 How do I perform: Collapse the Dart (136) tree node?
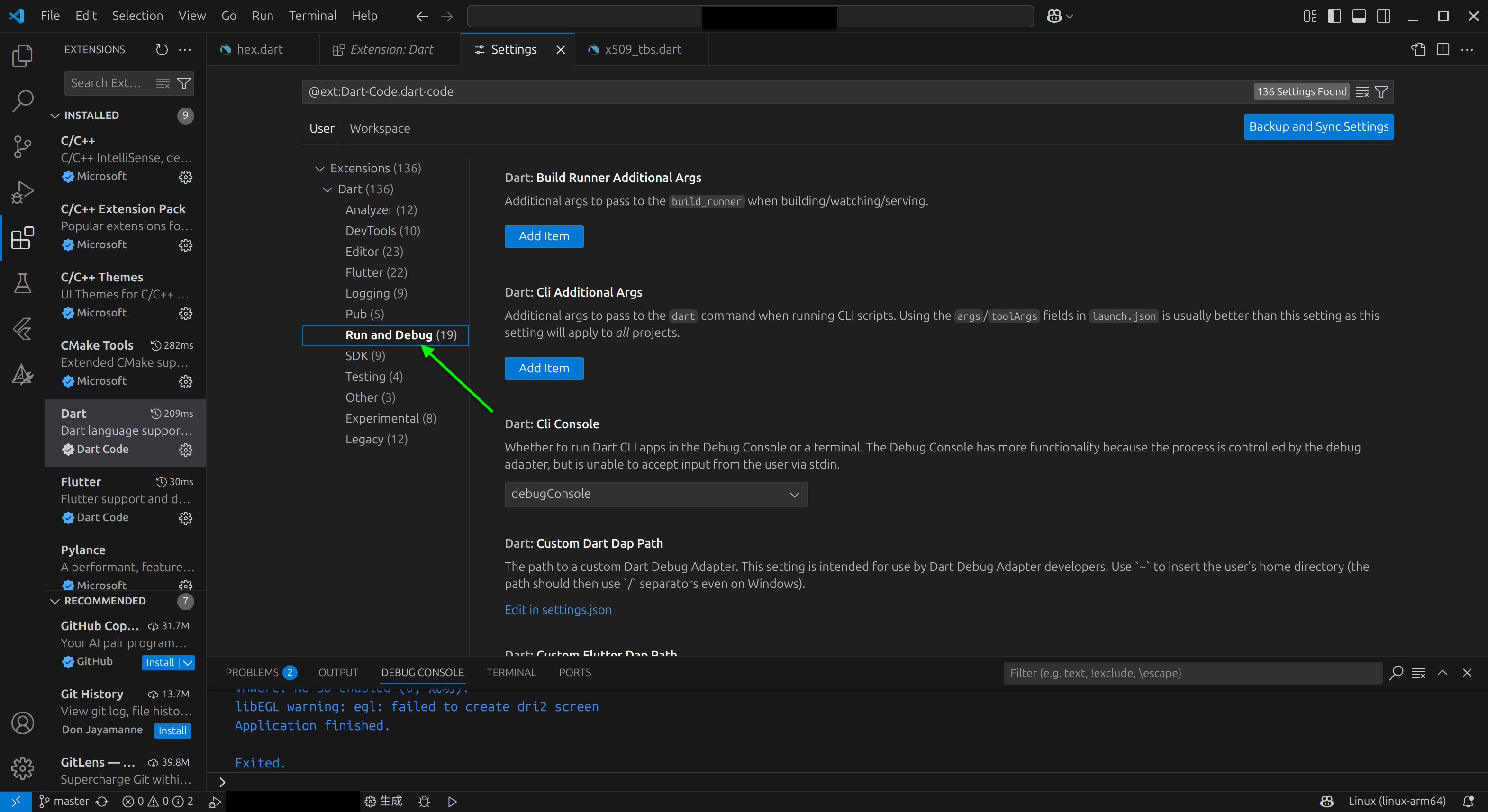point(327,189)
